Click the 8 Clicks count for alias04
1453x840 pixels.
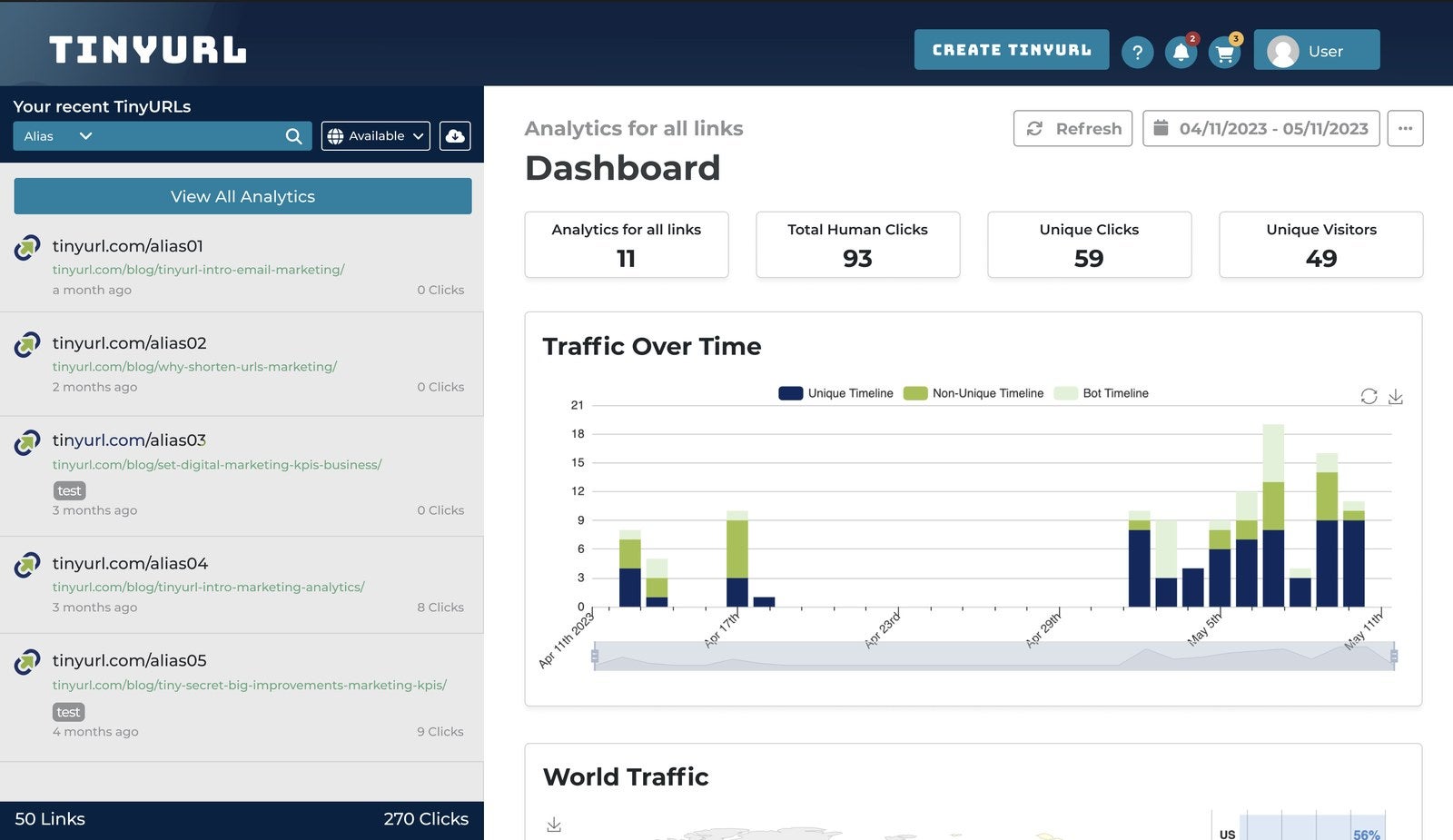tap(440, 608)
